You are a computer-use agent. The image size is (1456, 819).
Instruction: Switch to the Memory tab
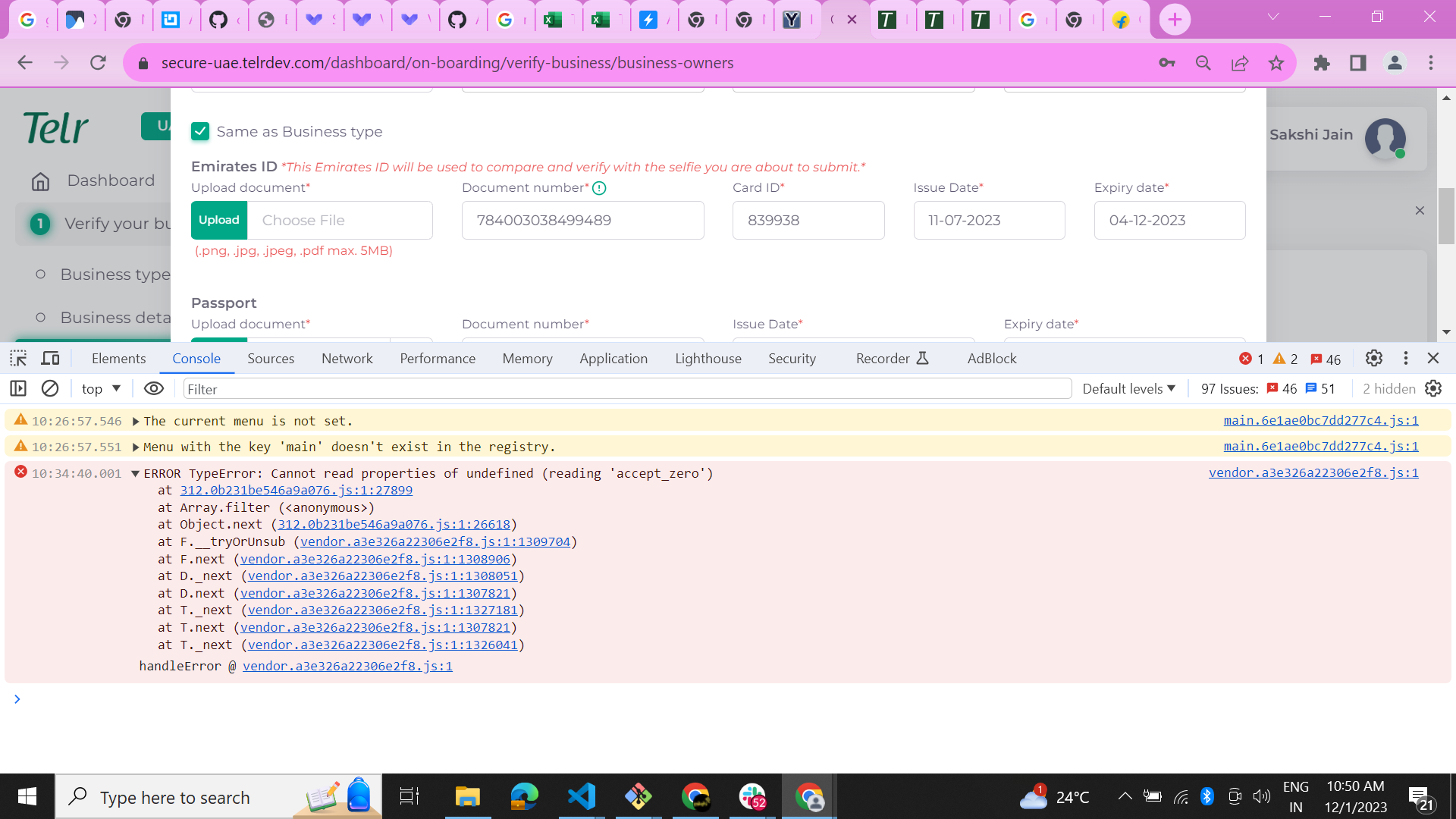[527, 358]
